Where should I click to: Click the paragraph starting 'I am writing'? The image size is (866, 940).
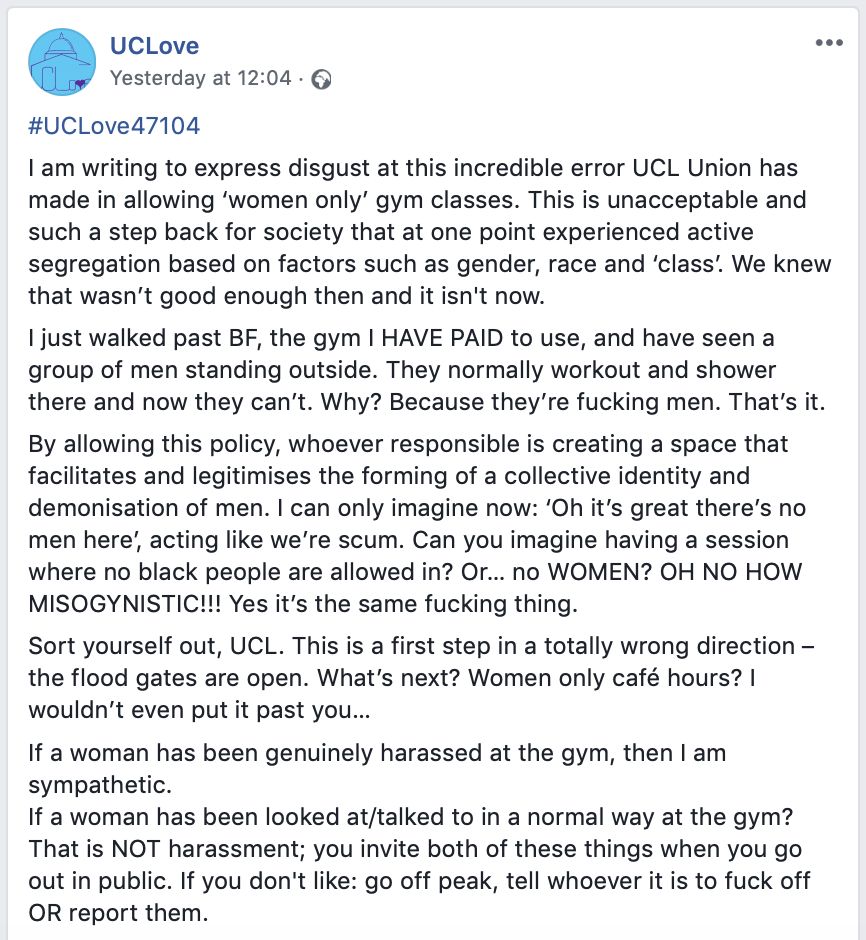click(430, 231)
